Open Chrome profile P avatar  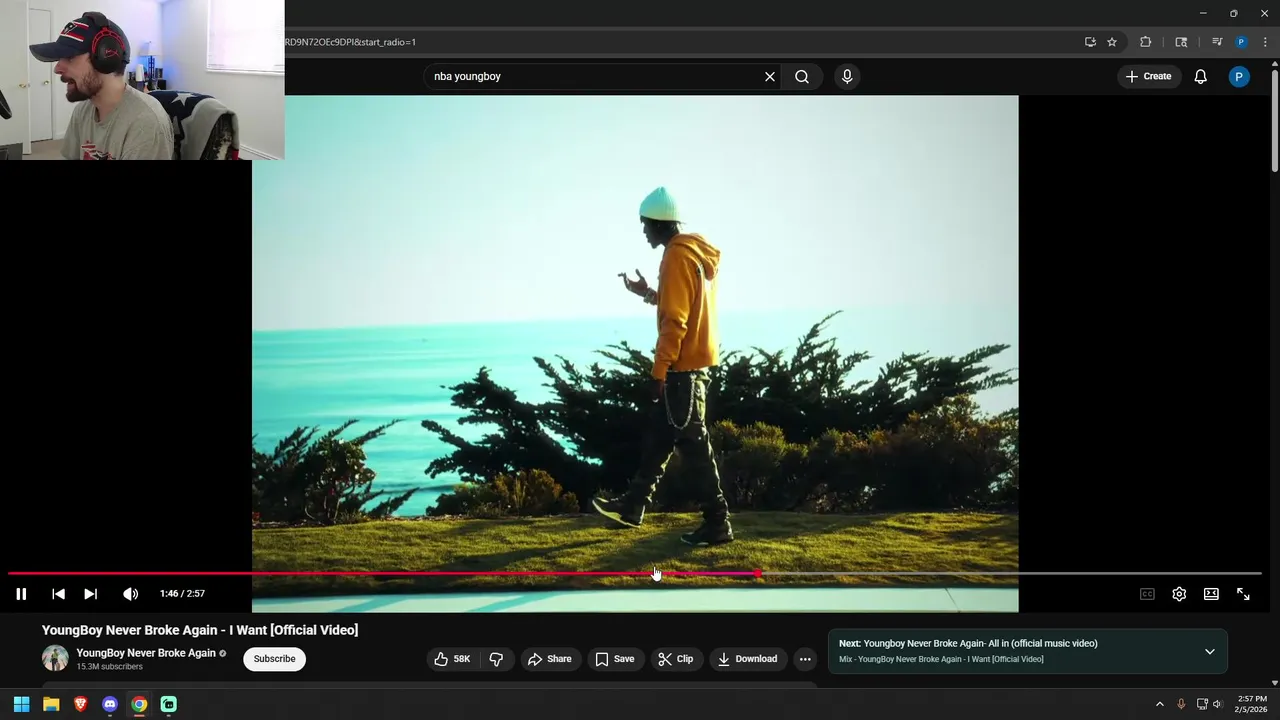pyautogui.click(x=1241, y=42)
